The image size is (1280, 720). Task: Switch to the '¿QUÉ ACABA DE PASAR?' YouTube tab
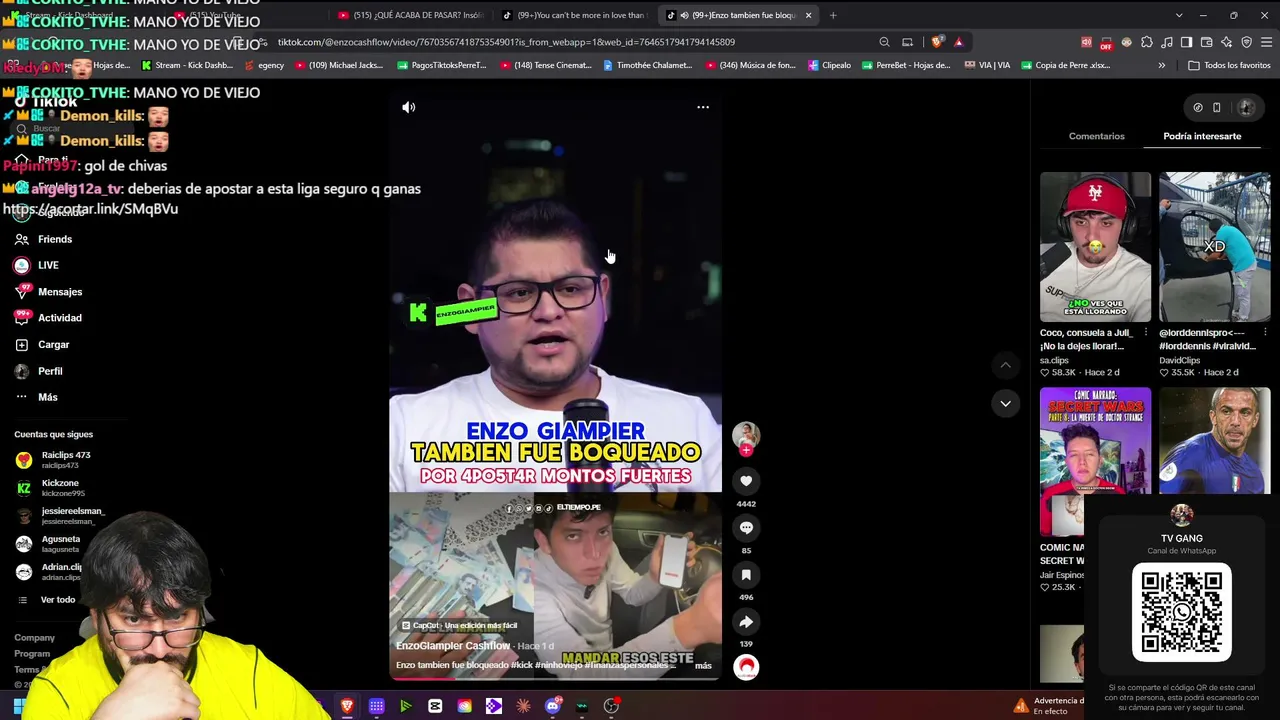coord(411,15)
